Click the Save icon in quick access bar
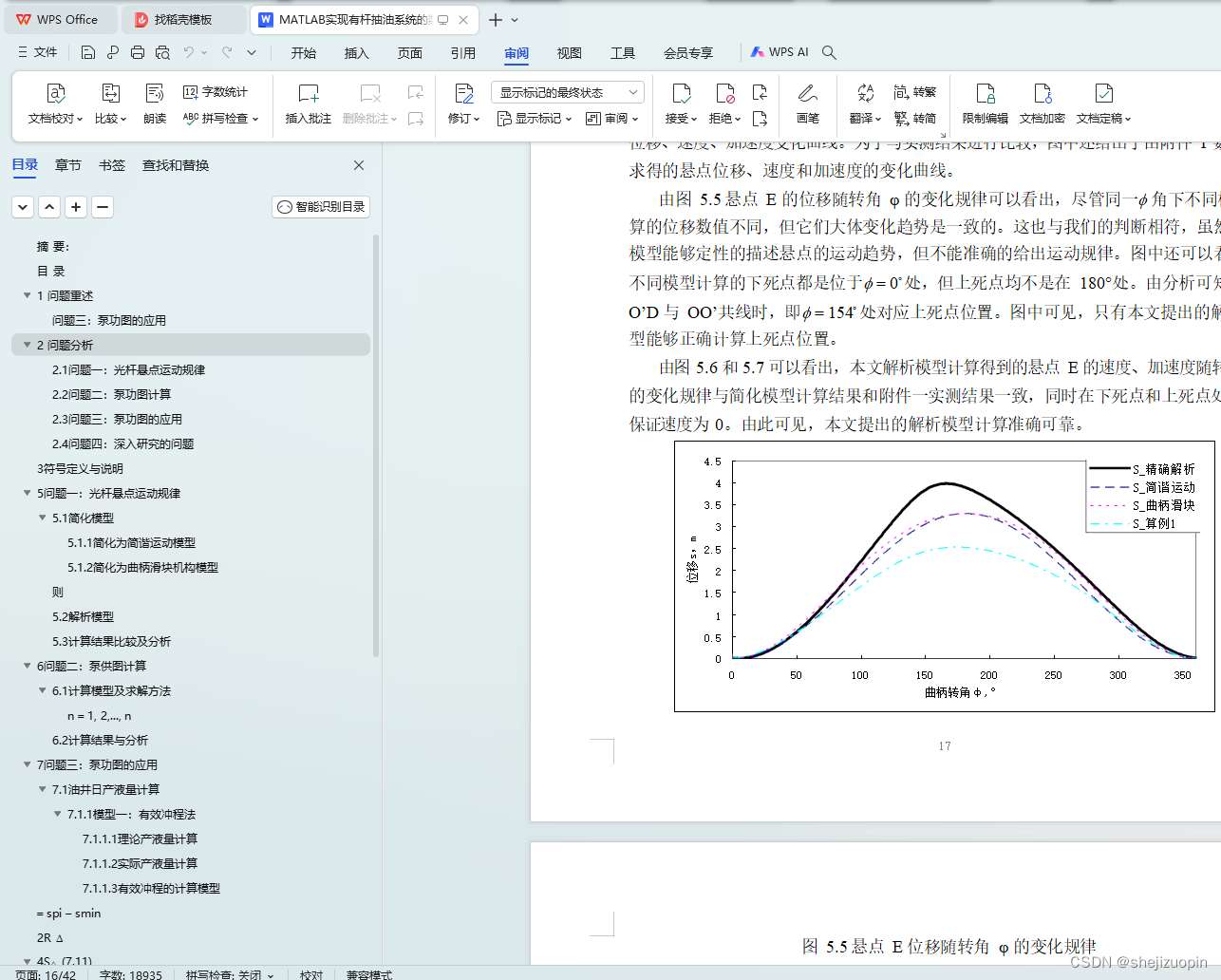The width and height of the screenshot is (1221, 980). coord(88,52)
